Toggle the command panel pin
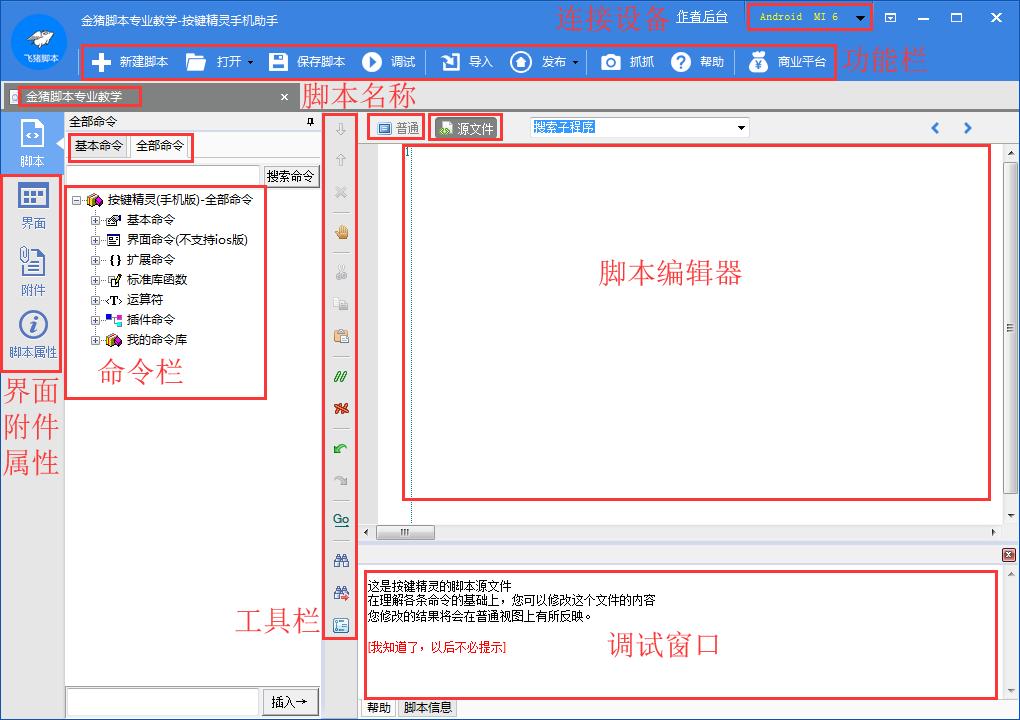The height and width of the screenshot is (720, 1020). 311,122
